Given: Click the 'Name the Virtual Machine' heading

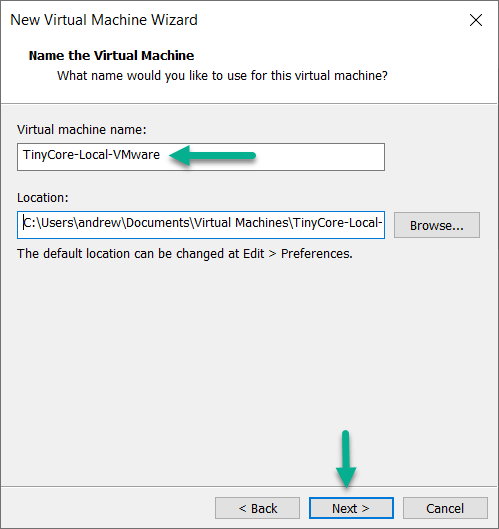Looking at the screenshot, I should point(111,56).
